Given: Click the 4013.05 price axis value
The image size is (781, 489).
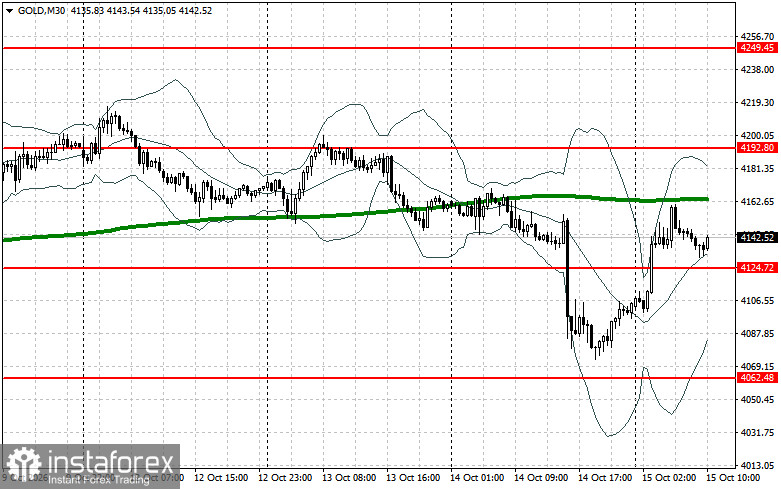Looking at the screenshot, I should click(757, 466).
